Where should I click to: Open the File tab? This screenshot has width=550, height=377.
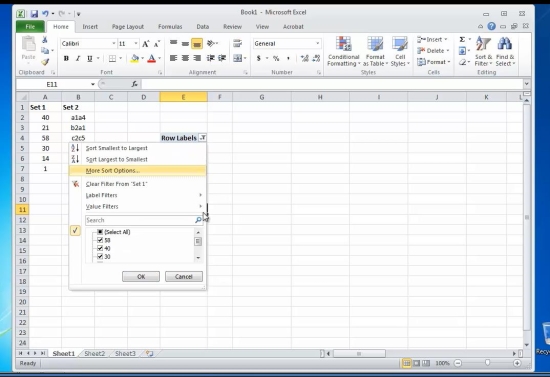click(x=30, y=27)
